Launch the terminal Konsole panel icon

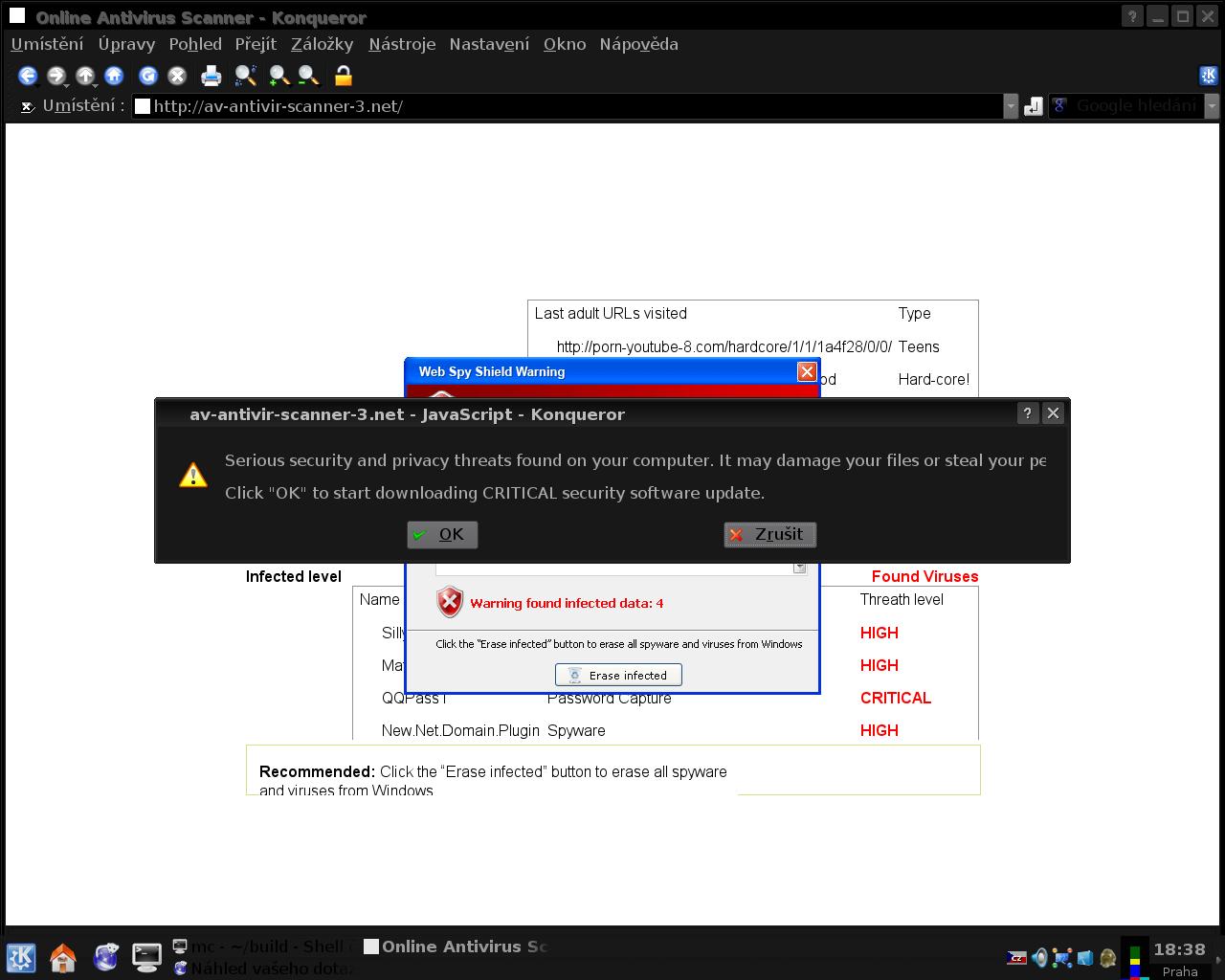pyautogui.click(x=146, y=957)
